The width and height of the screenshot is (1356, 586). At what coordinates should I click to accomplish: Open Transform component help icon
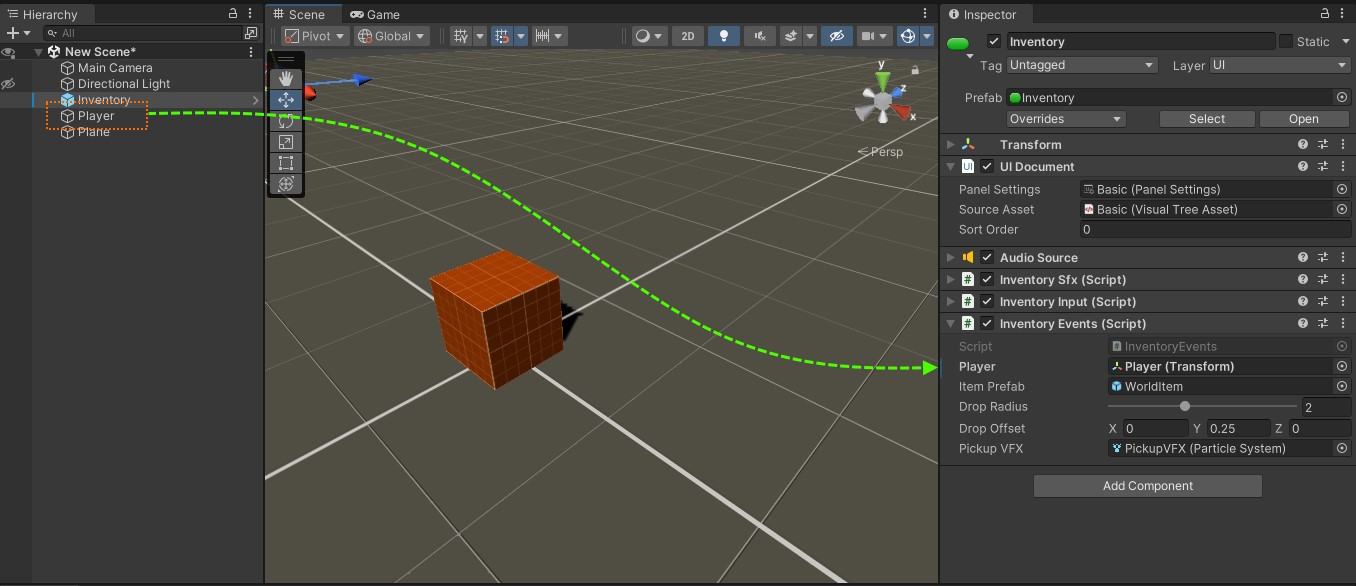point(1303,145)
